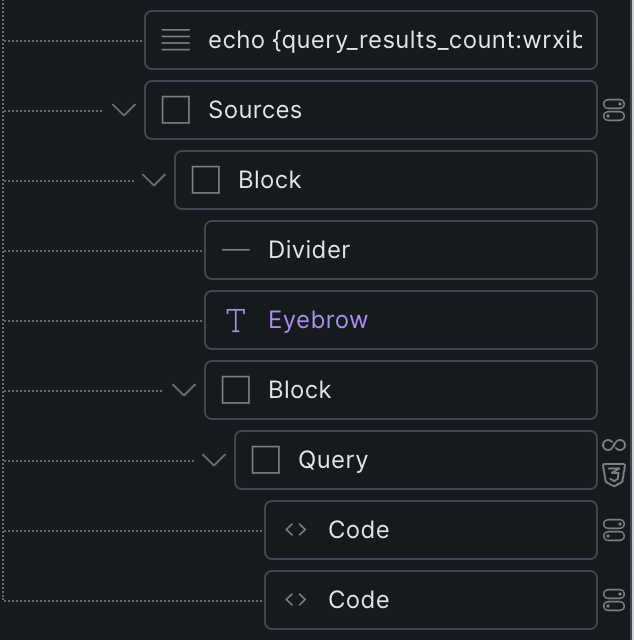
Task: Click the square icon on Sources
Action: [x=176, y=110]
